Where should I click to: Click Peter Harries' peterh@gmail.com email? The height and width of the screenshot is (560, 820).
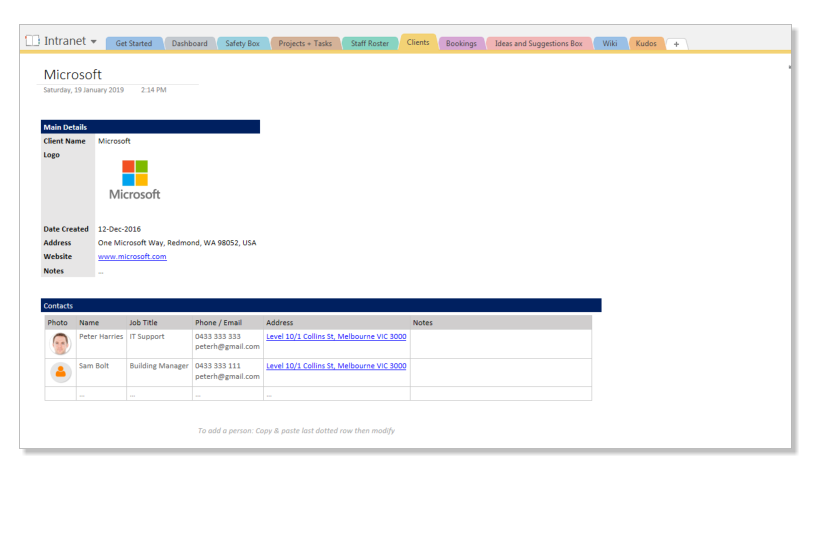click(x=227, y=347)
